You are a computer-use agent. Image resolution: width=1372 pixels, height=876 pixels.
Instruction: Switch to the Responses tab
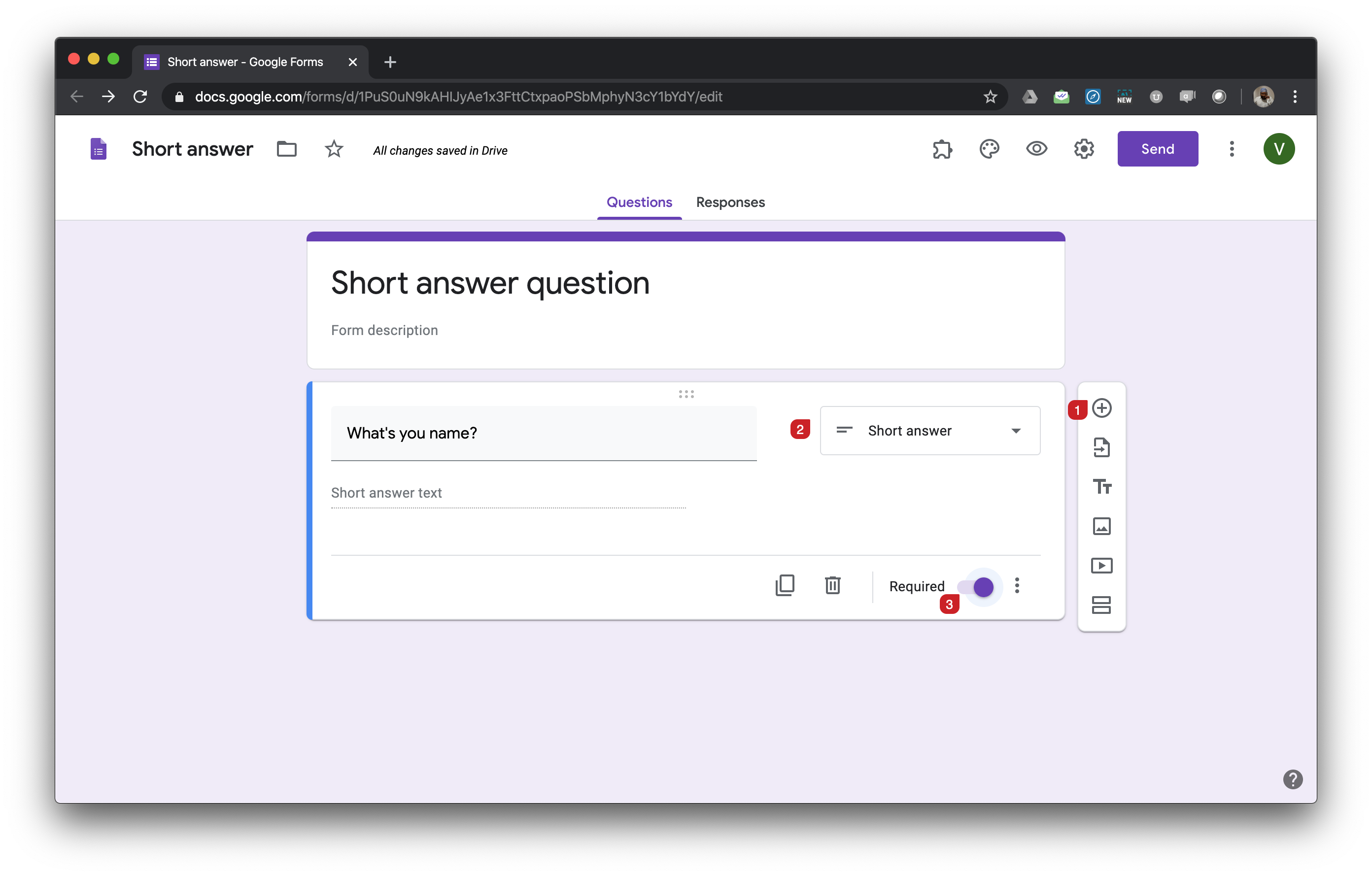tap(730, 202)
